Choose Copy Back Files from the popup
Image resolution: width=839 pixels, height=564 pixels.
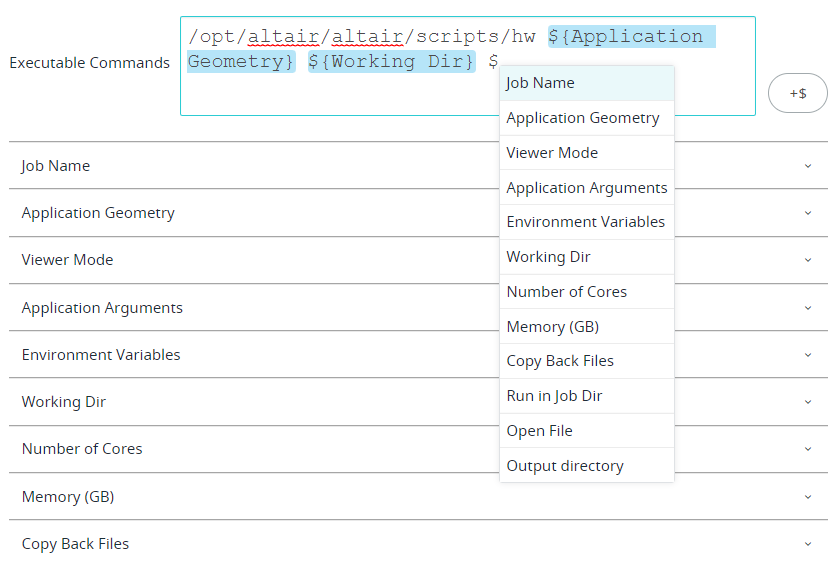click(586, 361)
